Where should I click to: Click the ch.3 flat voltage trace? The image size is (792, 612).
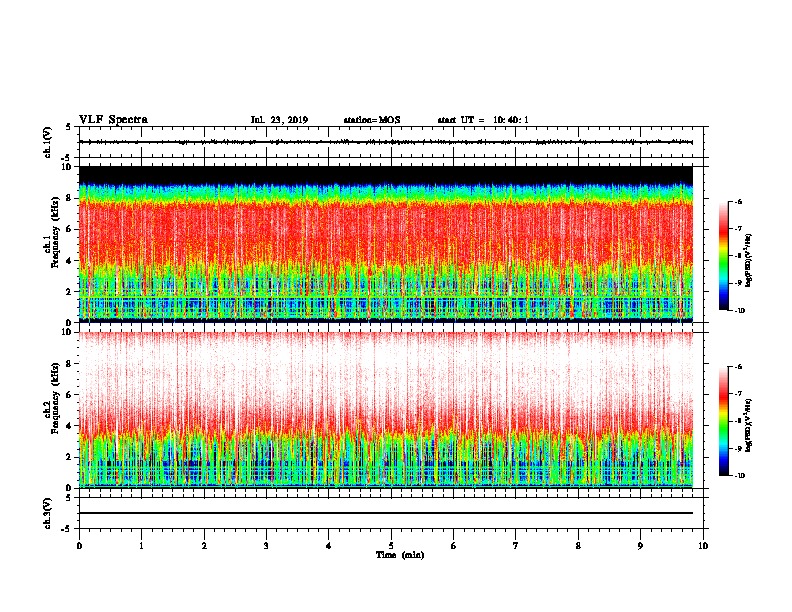click(386, 513)
